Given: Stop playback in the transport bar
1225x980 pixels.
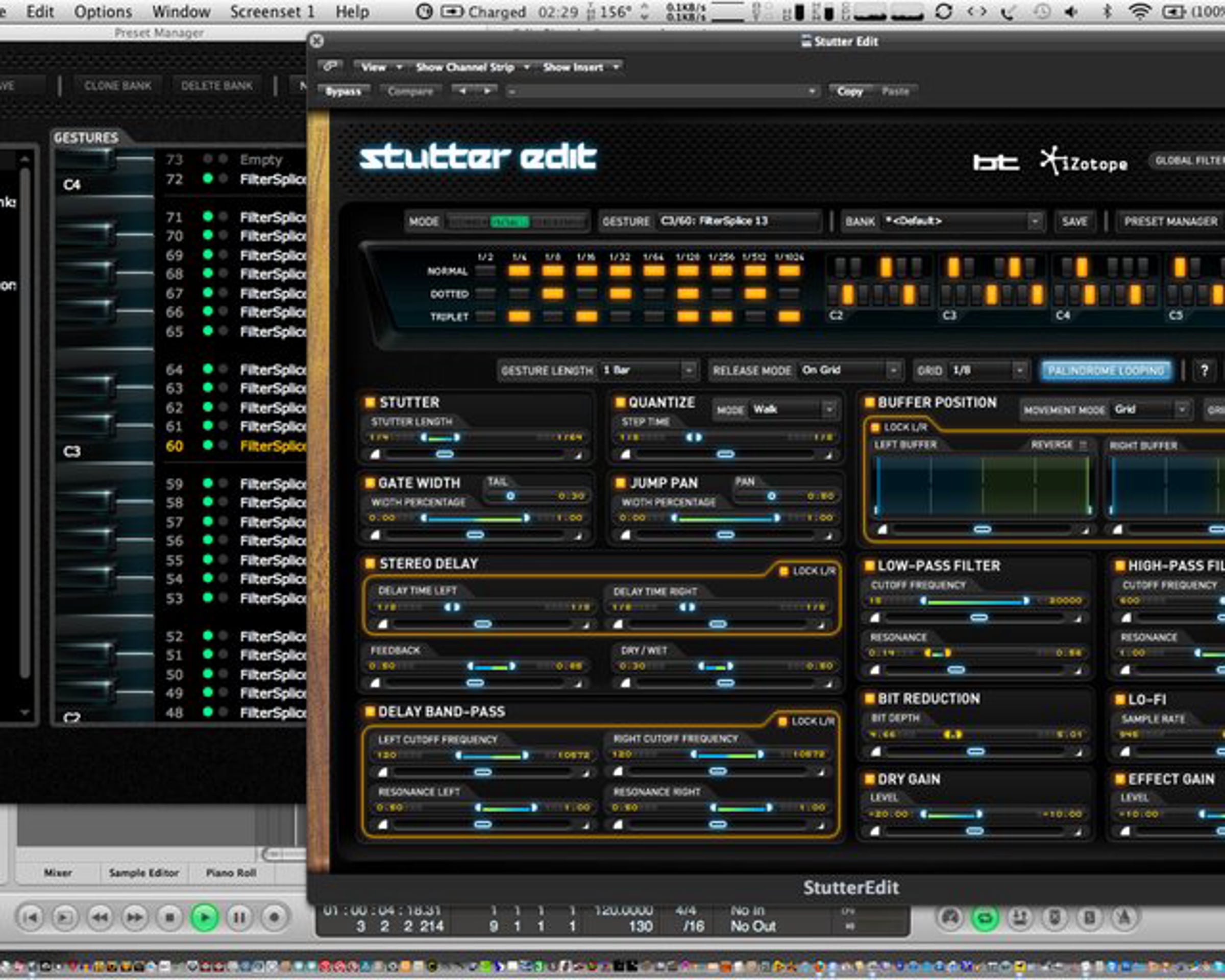Looking at the screenshot, I should point(170,917).
